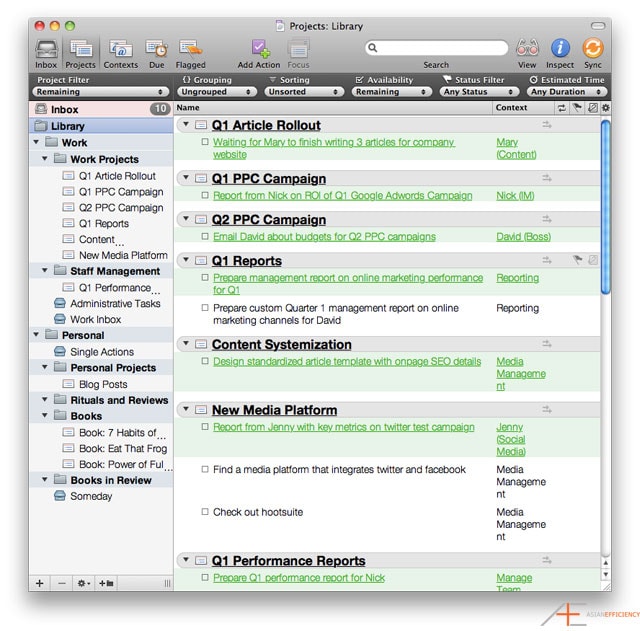This screenshot has height=631, width=640.
Task: Check off Design standardized article template task
Action: coord(205,361)
